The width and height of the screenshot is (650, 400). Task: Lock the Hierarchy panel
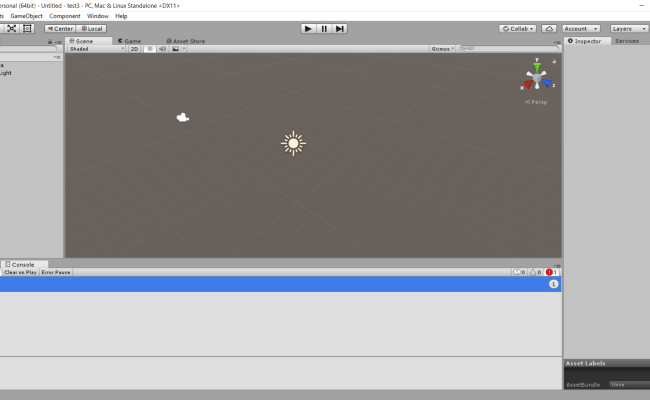(50, 41)
